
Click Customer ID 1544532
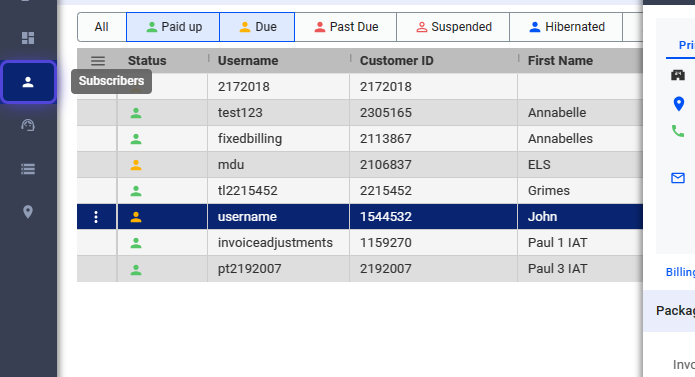[x=386, y=217]
